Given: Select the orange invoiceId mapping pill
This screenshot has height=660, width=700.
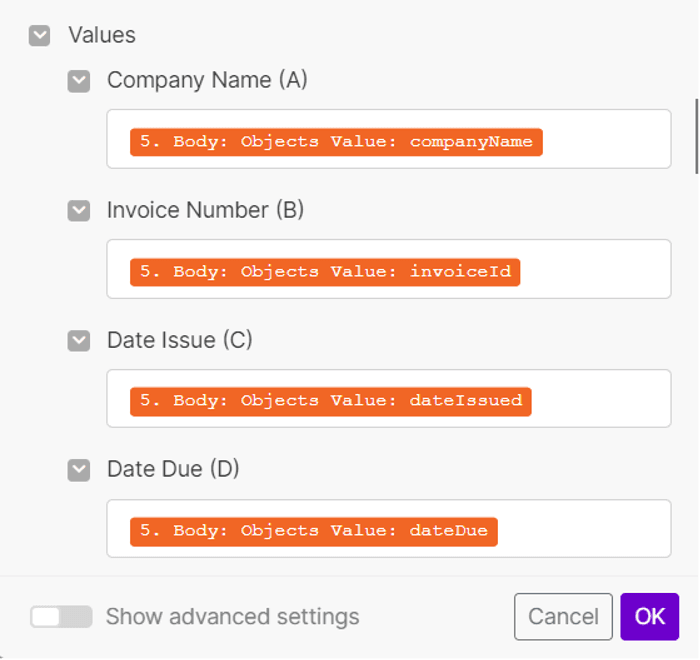Looking at the screenshot, I should [325, 271].
